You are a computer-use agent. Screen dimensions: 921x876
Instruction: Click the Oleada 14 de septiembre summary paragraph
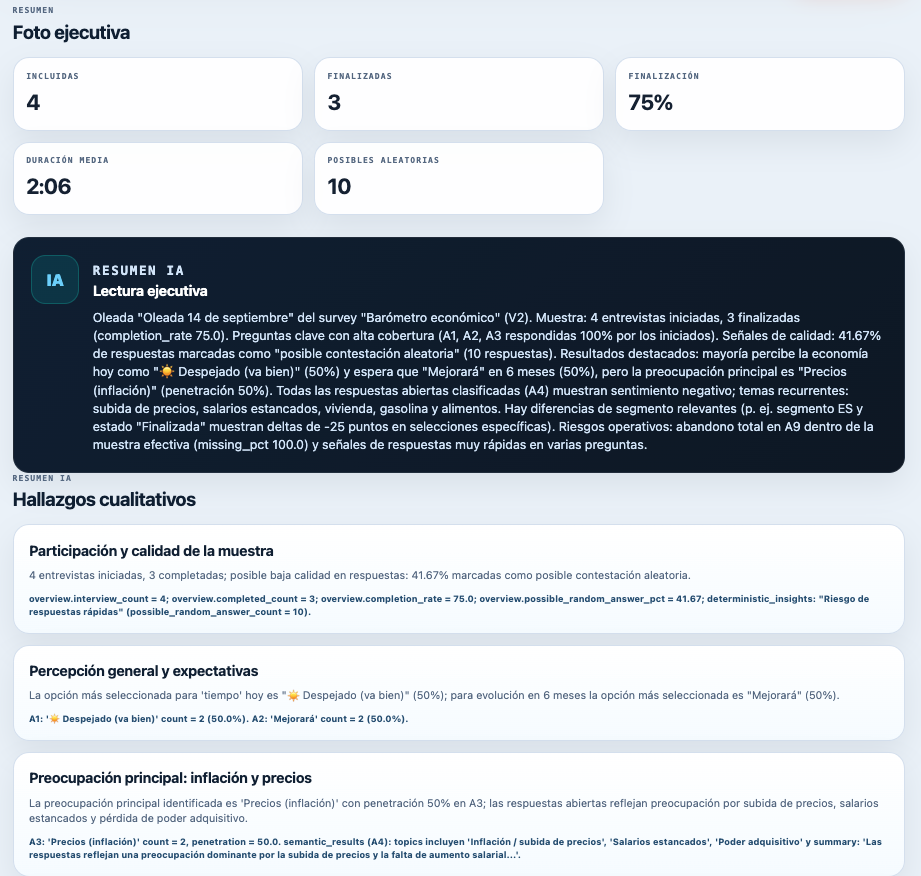pos(486,381)
